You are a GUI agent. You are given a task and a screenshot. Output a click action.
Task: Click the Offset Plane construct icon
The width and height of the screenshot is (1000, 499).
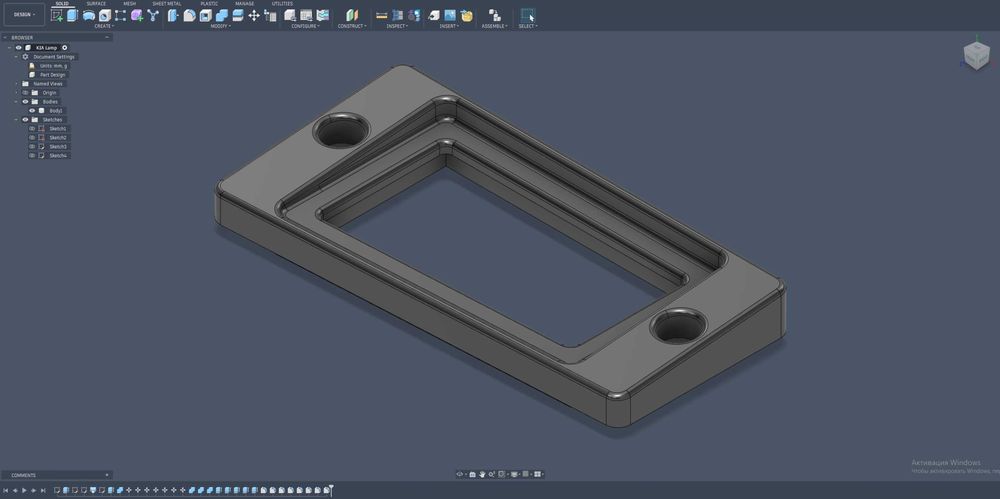352,15
